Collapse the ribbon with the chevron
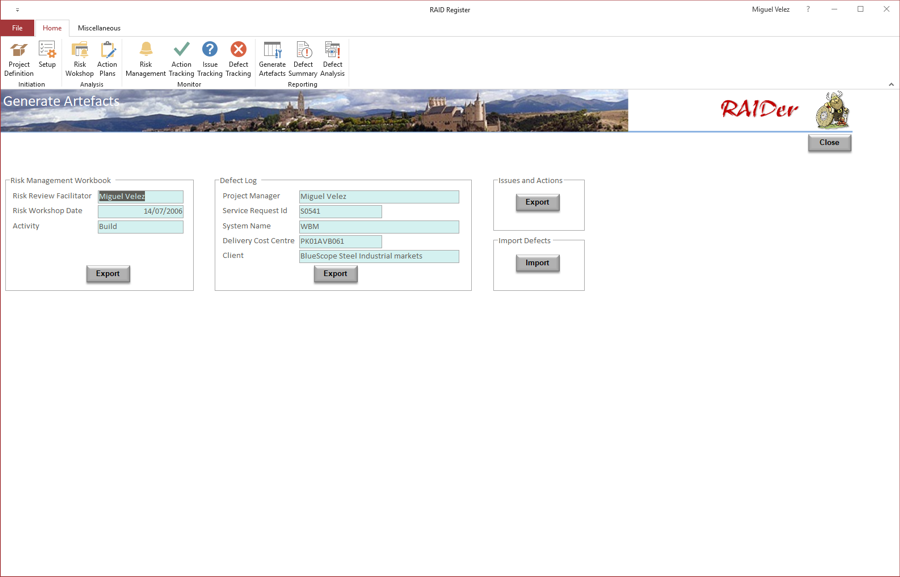900x577 pixels. pos(891,84)
